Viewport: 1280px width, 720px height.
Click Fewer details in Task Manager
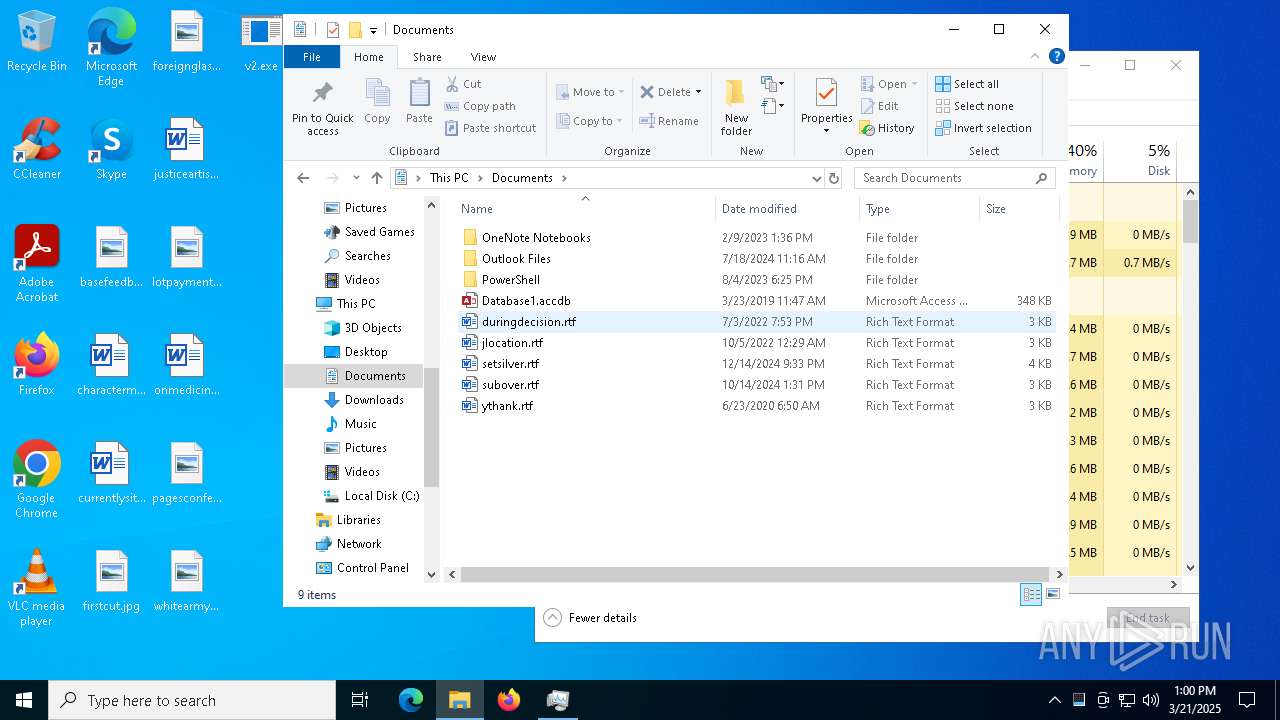(x=590, y=618)
